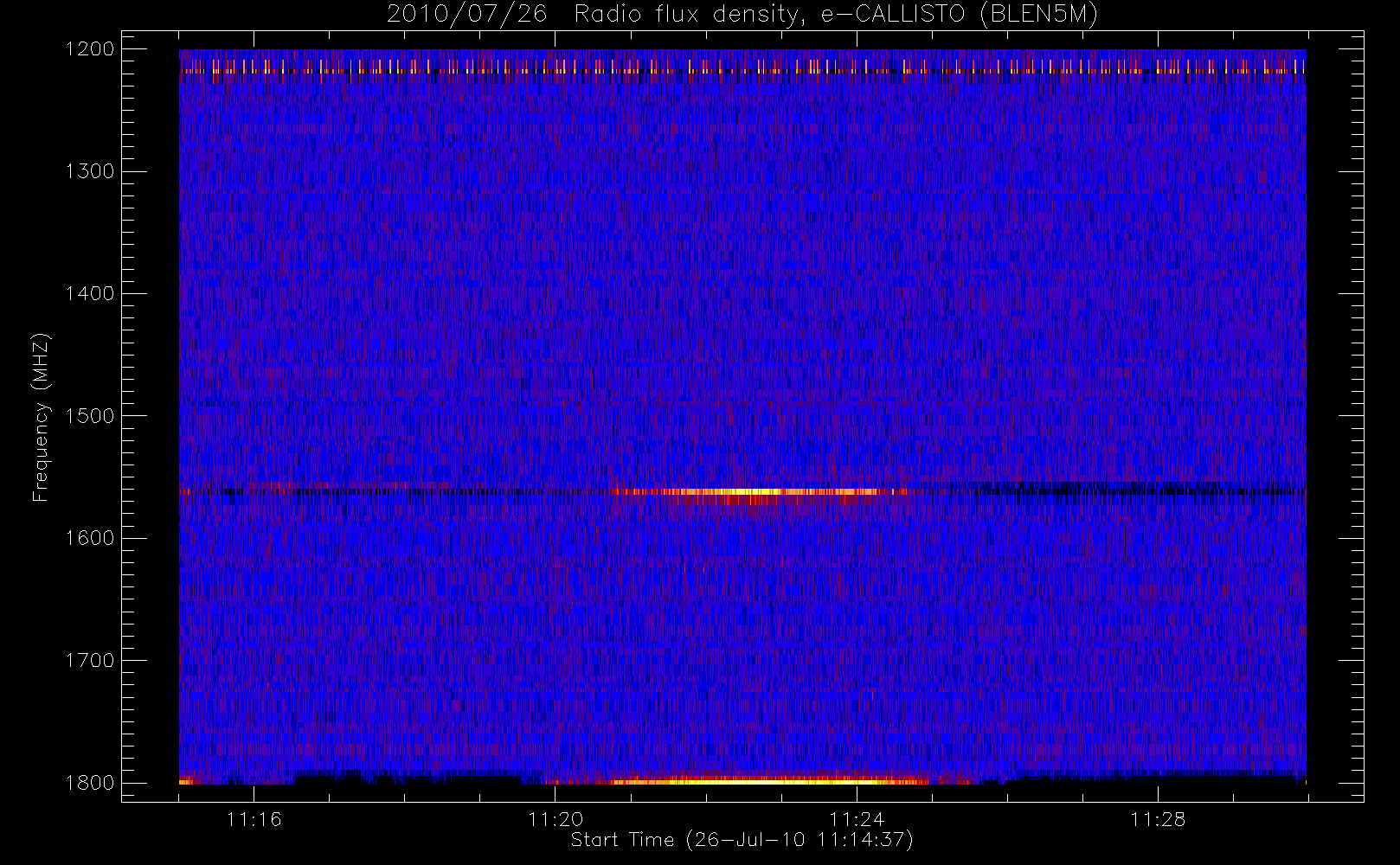Viewport: 1400px width, 865px height.
Task: Select the 1300 frequency tick label
Action: (x=90, y=171)
